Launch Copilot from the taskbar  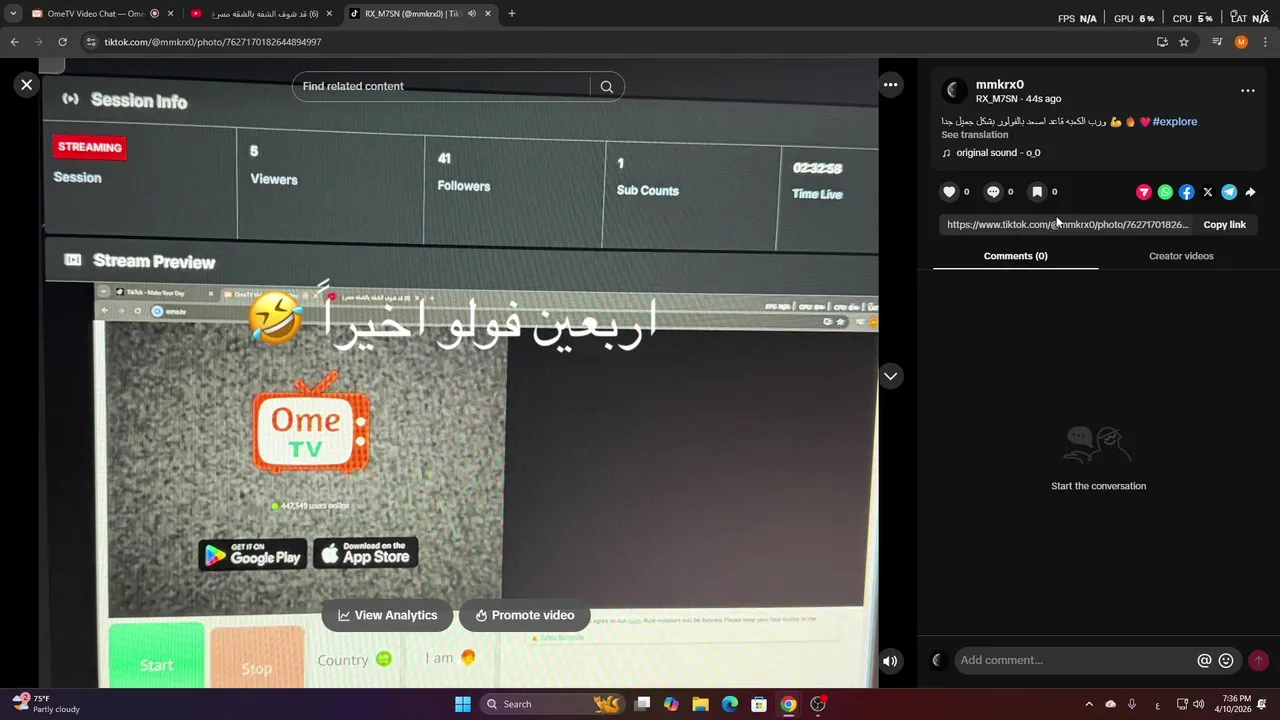(671, 704)
